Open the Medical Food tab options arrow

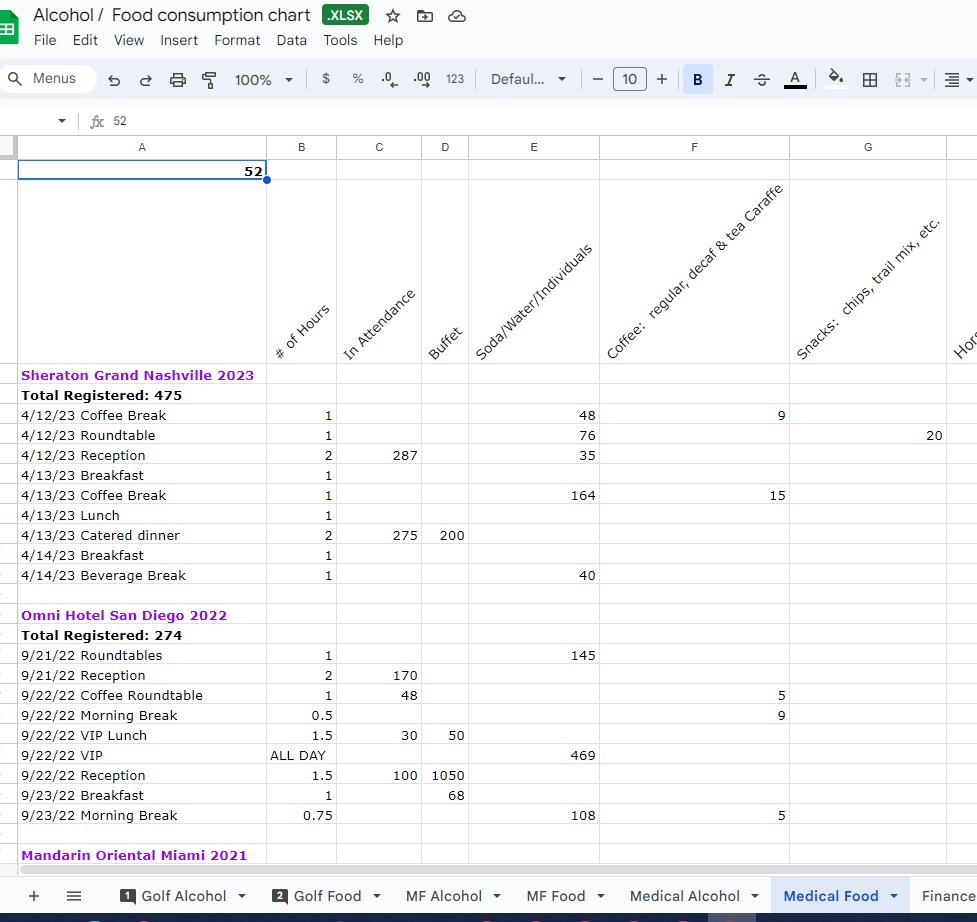(894, 896)
